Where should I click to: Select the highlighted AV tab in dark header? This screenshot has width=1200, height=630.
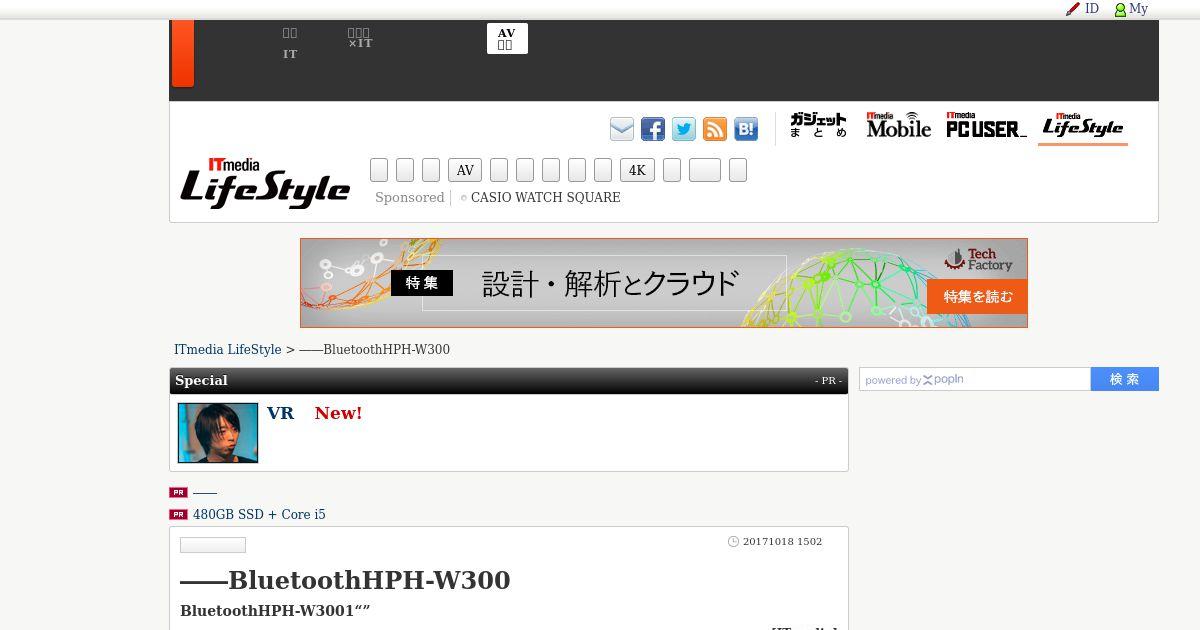pyautogui.click(x=507, y=39)
